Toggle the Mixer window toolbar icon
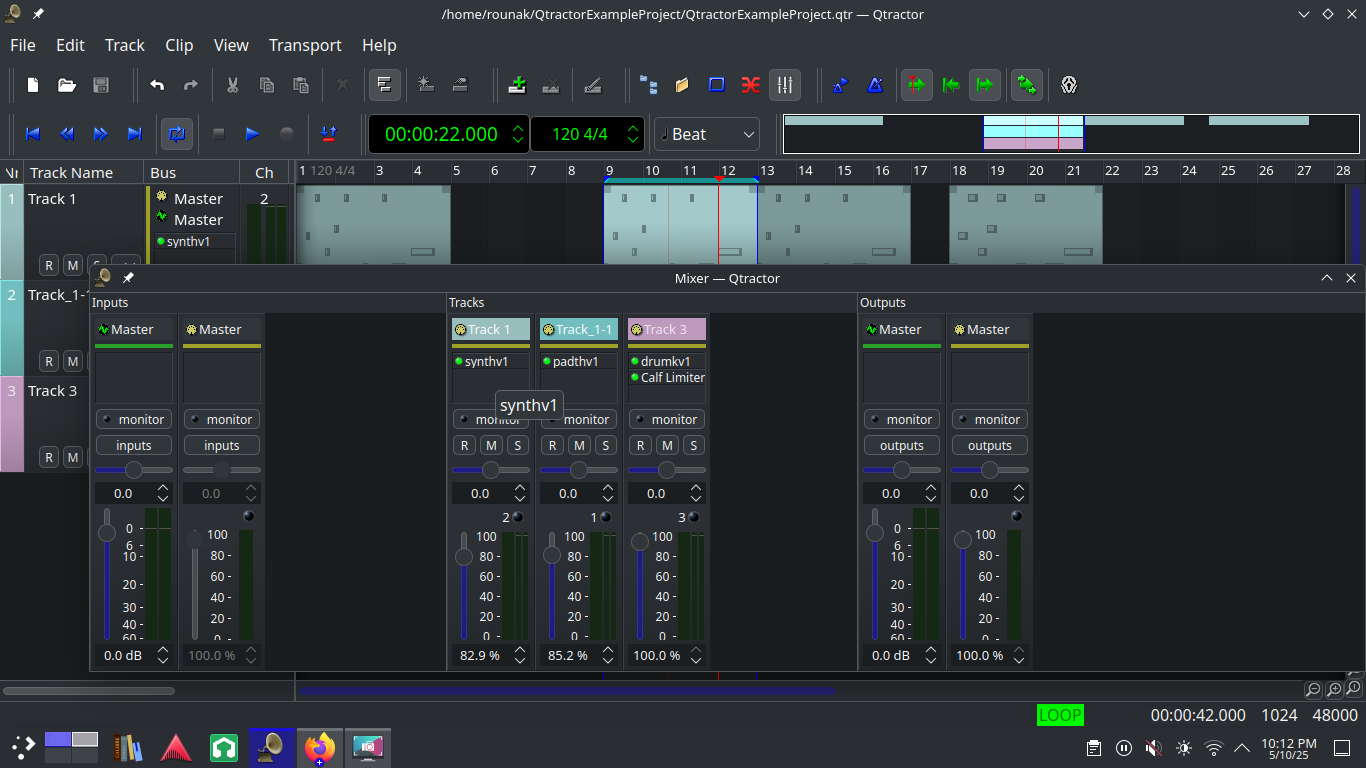1366x768 pixels. [x=785, y=85]
